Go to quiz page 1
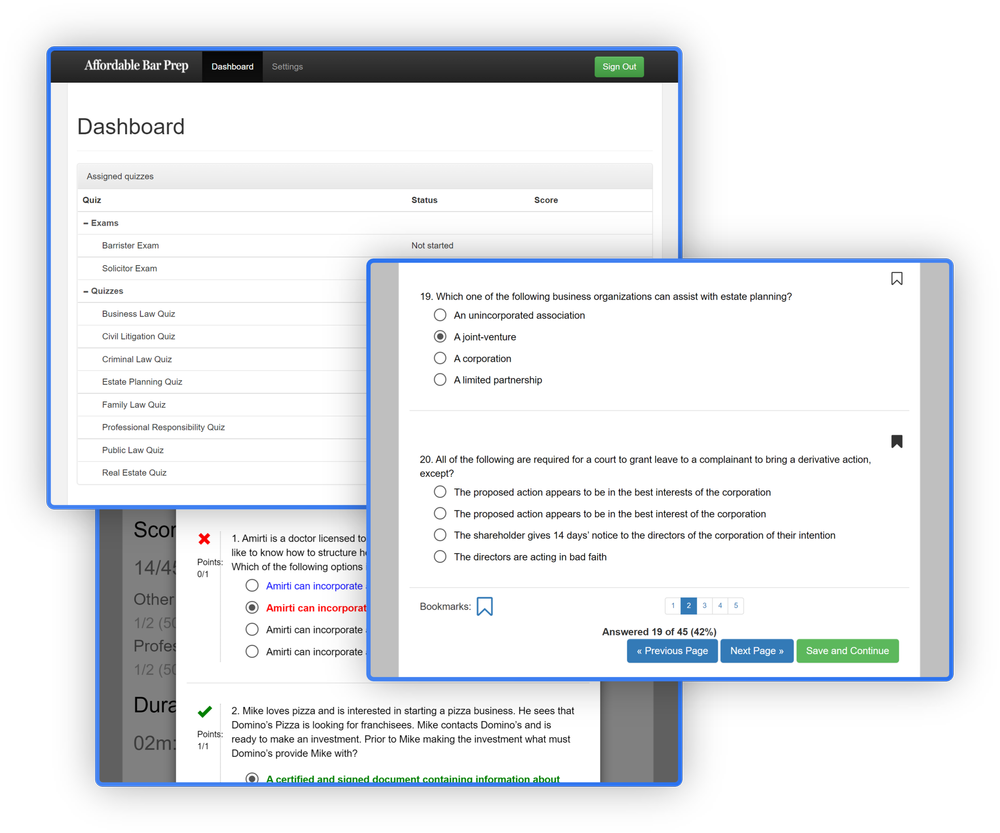 pyautogui.click(x=673, y=605)
